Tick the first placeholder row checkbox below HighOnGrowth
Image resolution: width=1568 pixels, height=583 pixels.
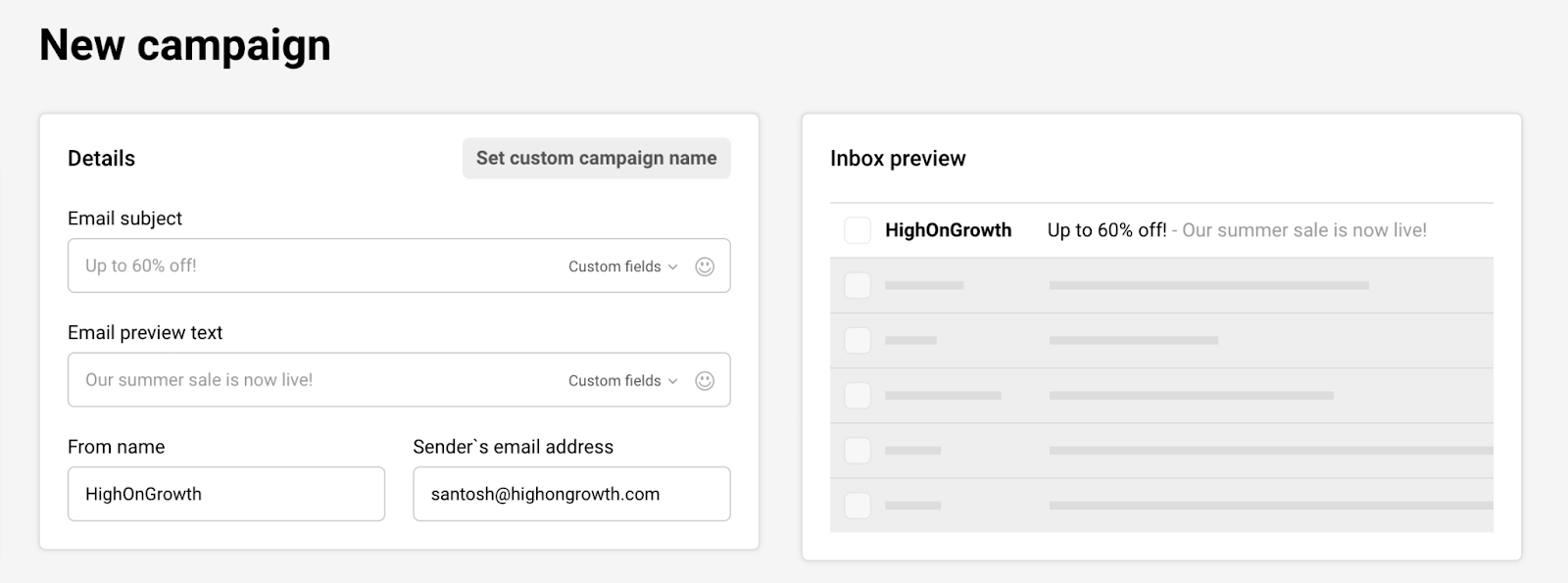pos(857,286)
